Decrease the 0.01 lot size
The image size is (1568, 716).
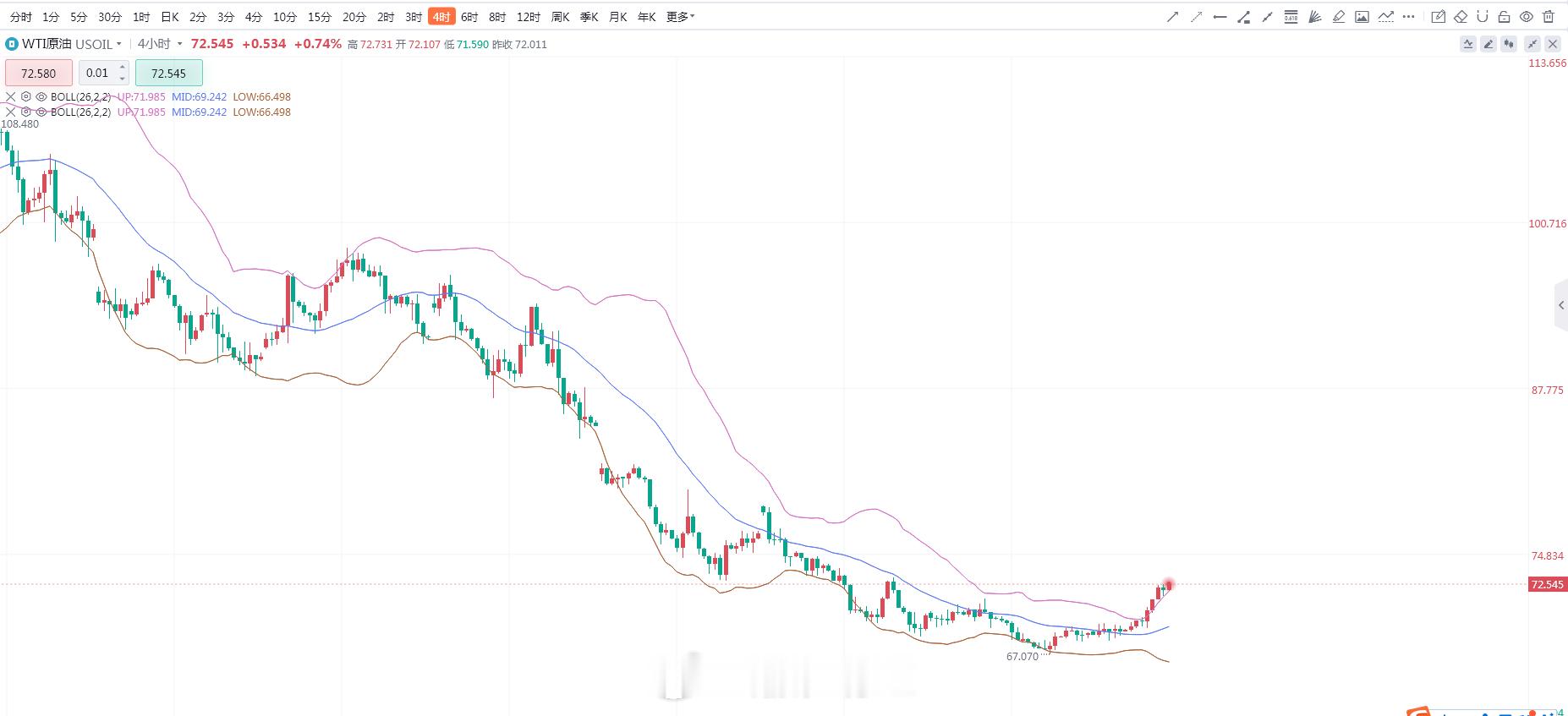tap(123, 79)
